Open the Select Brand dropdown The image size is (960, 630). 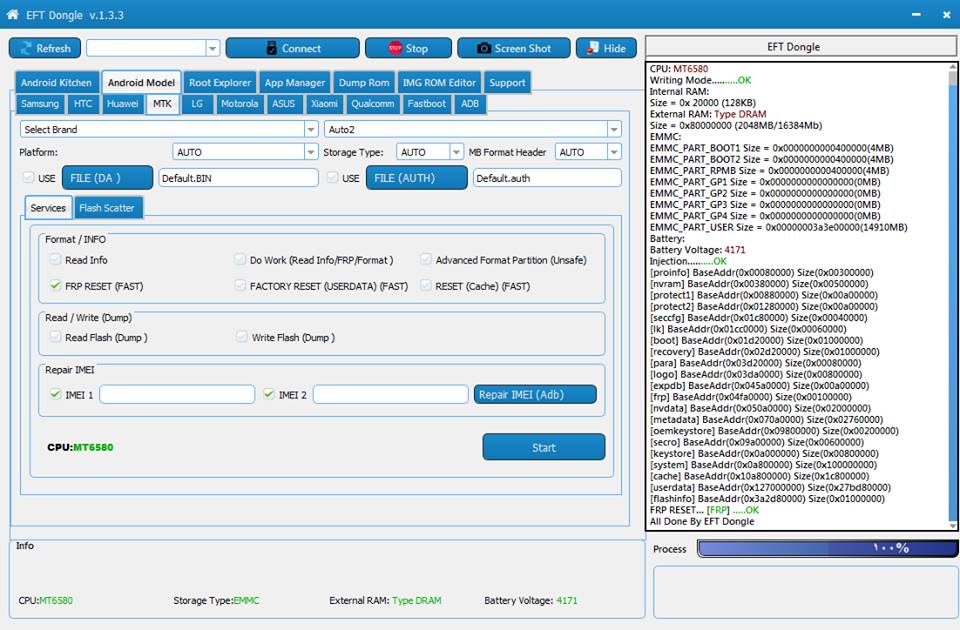168,129
